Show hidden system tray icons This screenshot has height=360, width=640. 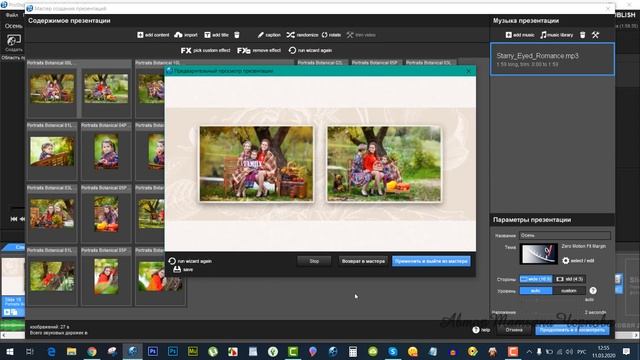[x=529, y=351]
